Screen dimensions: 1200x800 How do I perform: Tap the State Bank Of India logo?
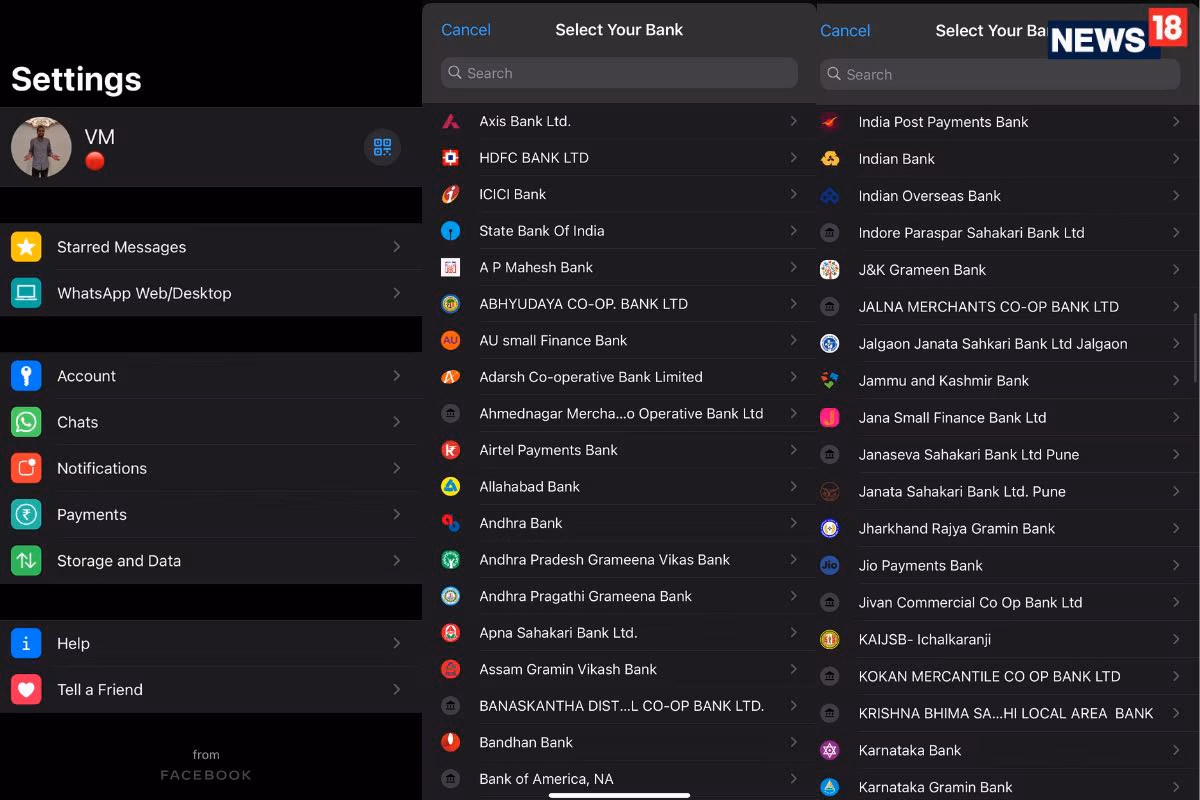[x=451, y=231]
